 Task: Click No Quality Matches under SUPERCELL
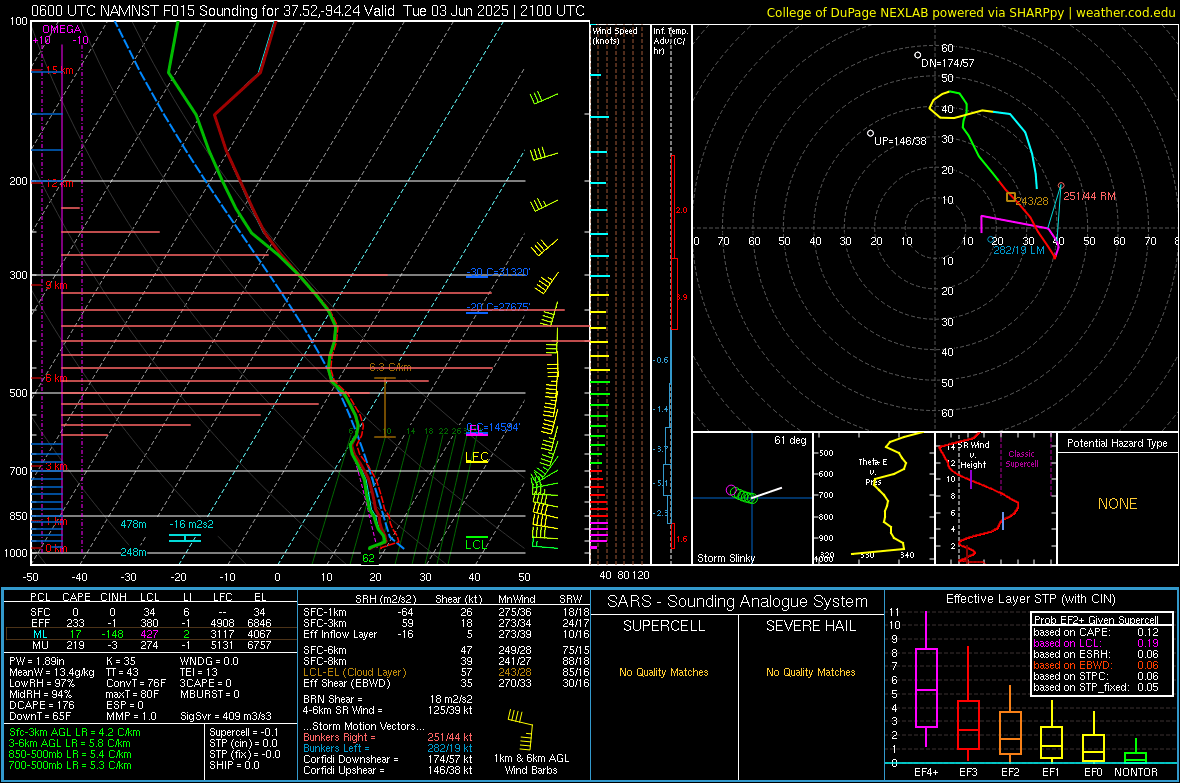[x=664, y=672]
